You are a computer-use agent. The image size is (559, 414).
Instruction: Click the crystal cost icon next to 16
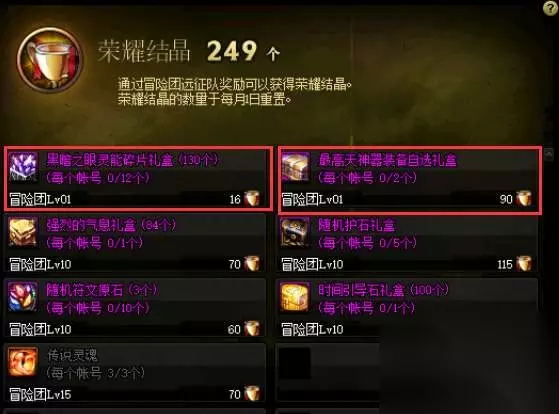pyautogui.click(x=252, y=199)
